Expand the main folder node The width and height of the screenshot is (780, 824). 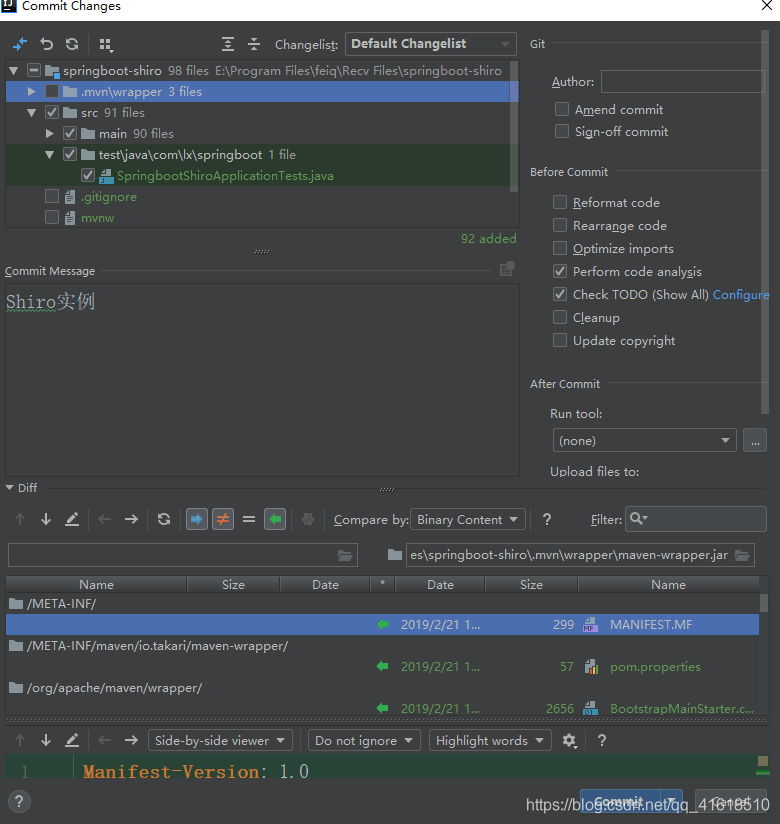point(49,133)
